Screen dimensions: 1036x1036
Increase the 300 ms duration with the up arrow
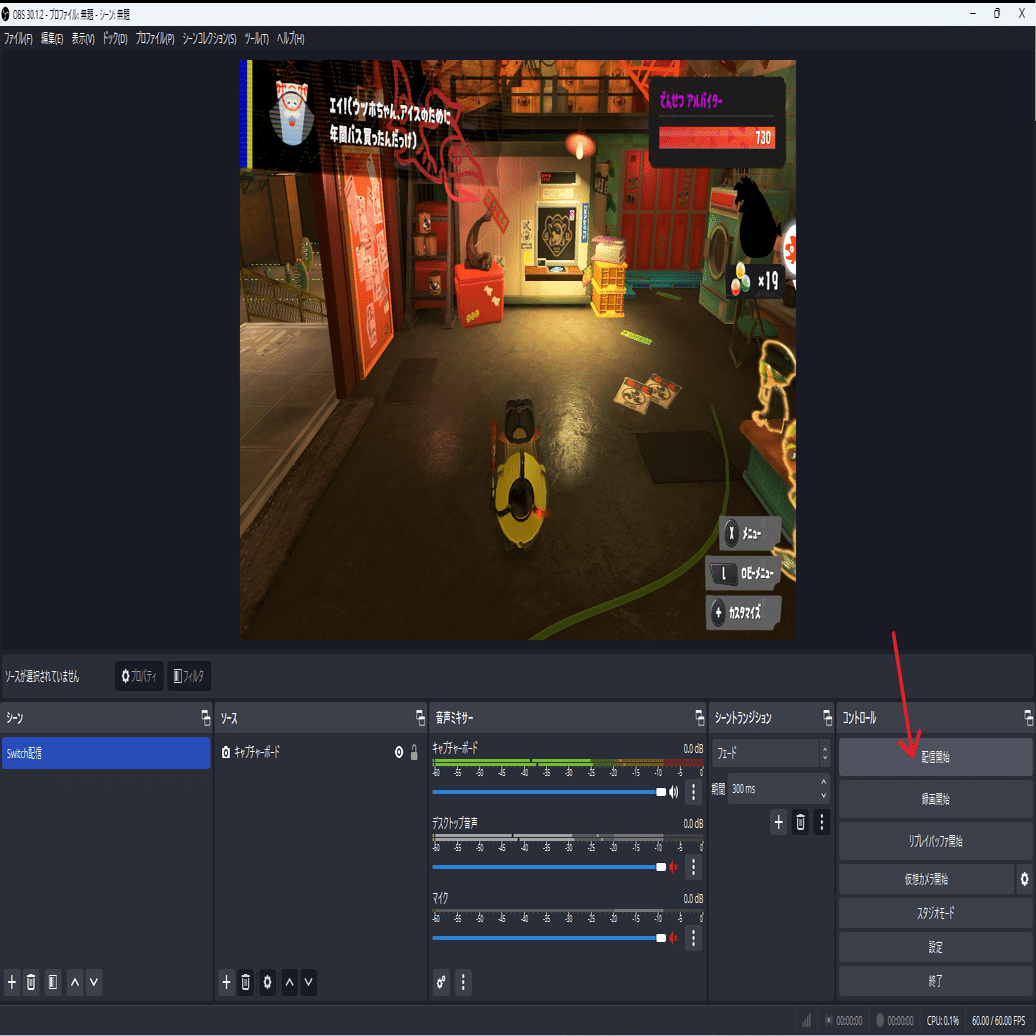[823, 782]
